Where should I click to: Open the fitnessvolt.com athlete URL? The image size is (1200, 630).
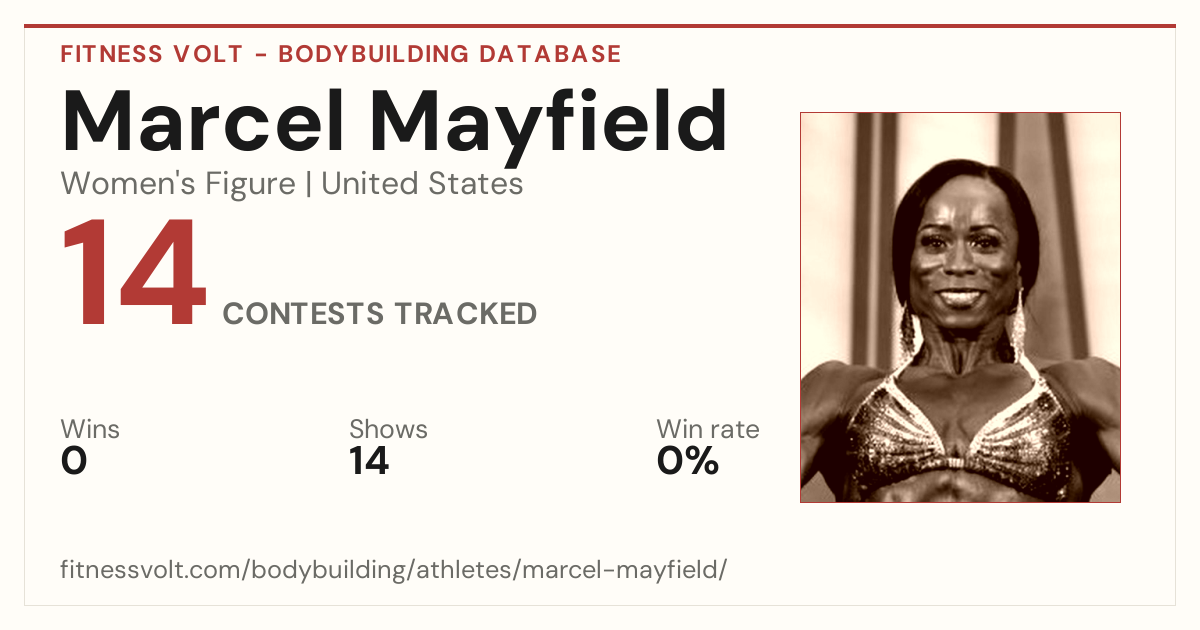[394, 570]
